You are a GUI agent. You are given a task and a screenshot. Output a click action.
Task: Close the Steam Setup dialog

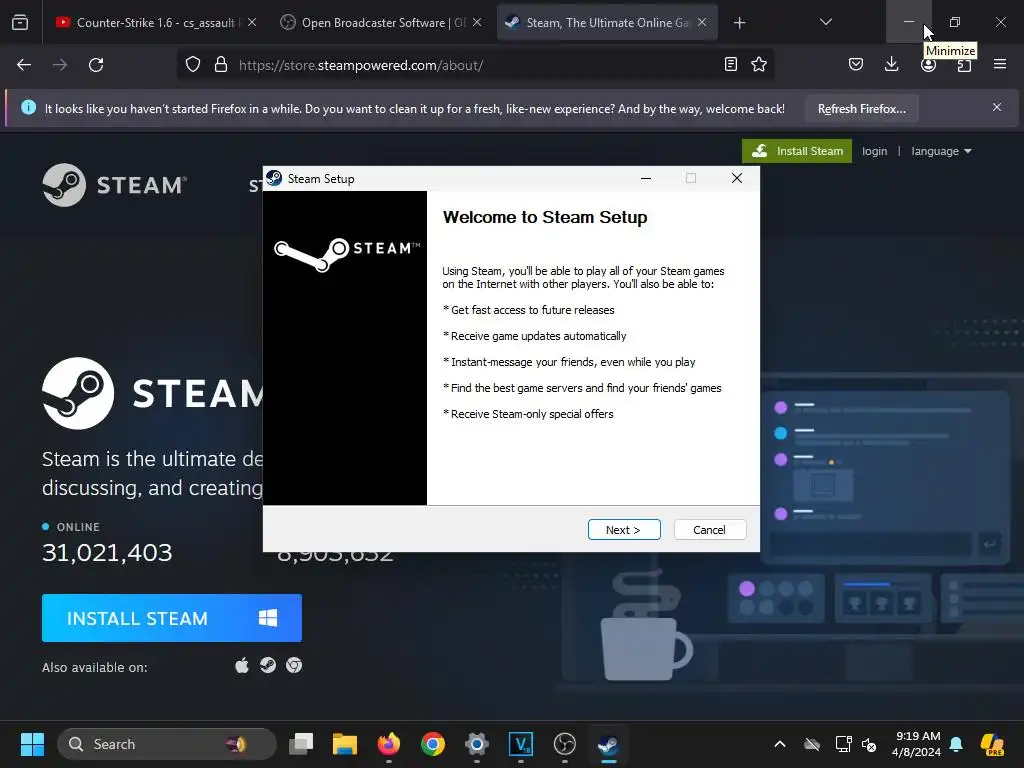tap(737, 178)
